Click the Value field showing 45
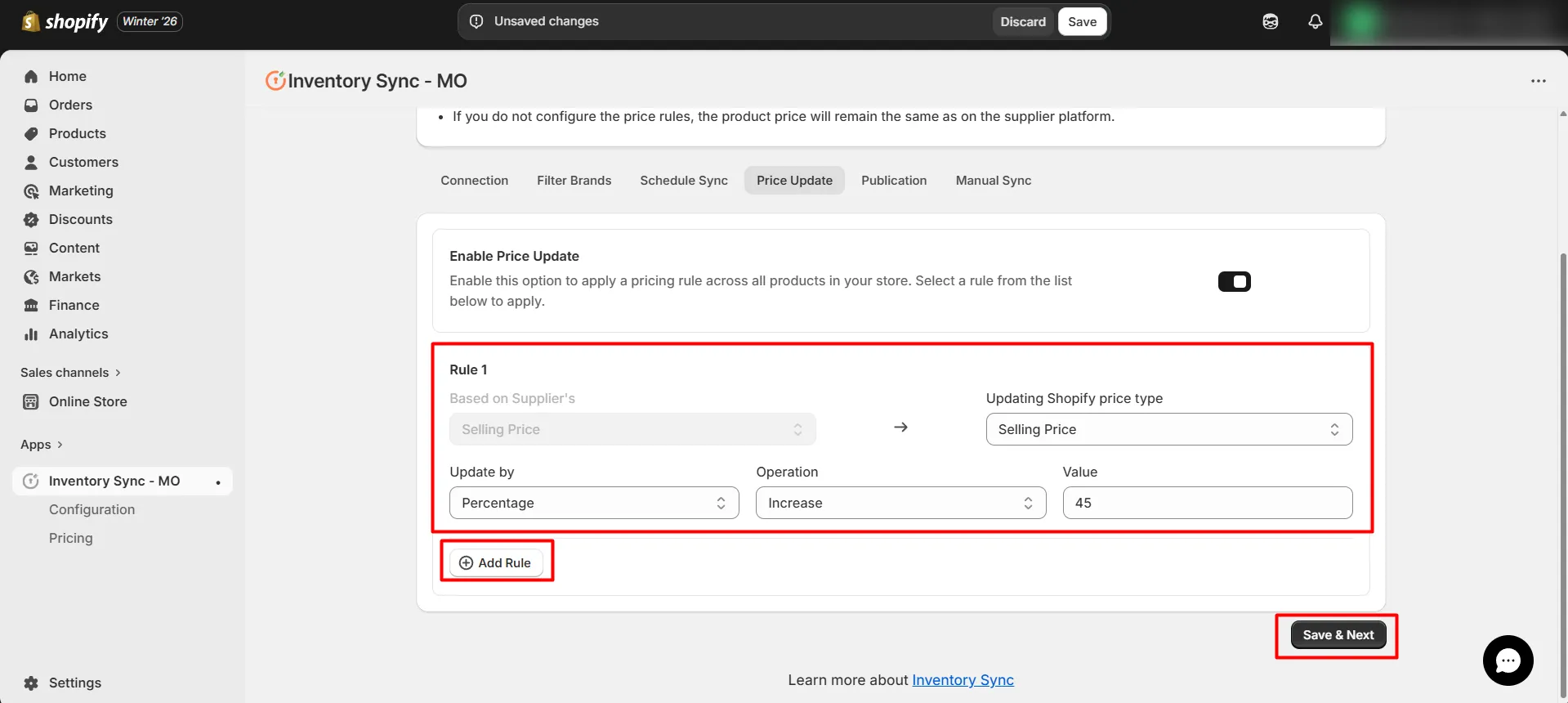1568x703 pixels. pyautogui.click(x=1207, y=503)
